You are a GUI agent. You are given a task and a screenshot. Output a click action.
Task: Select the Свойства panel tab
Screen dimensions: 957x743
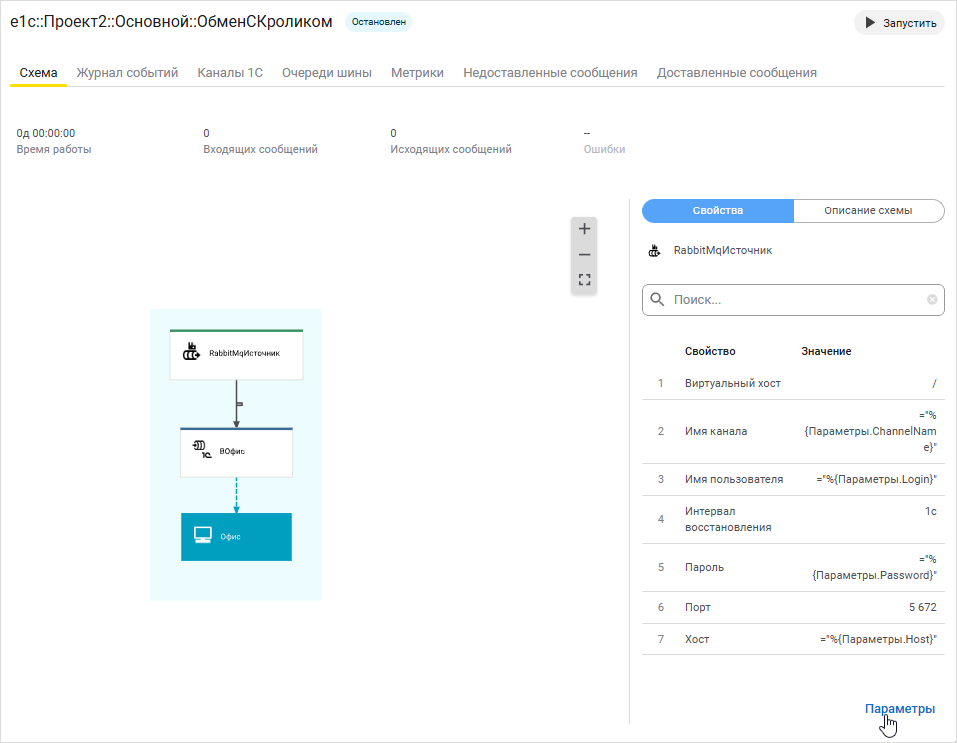[718, 211]
